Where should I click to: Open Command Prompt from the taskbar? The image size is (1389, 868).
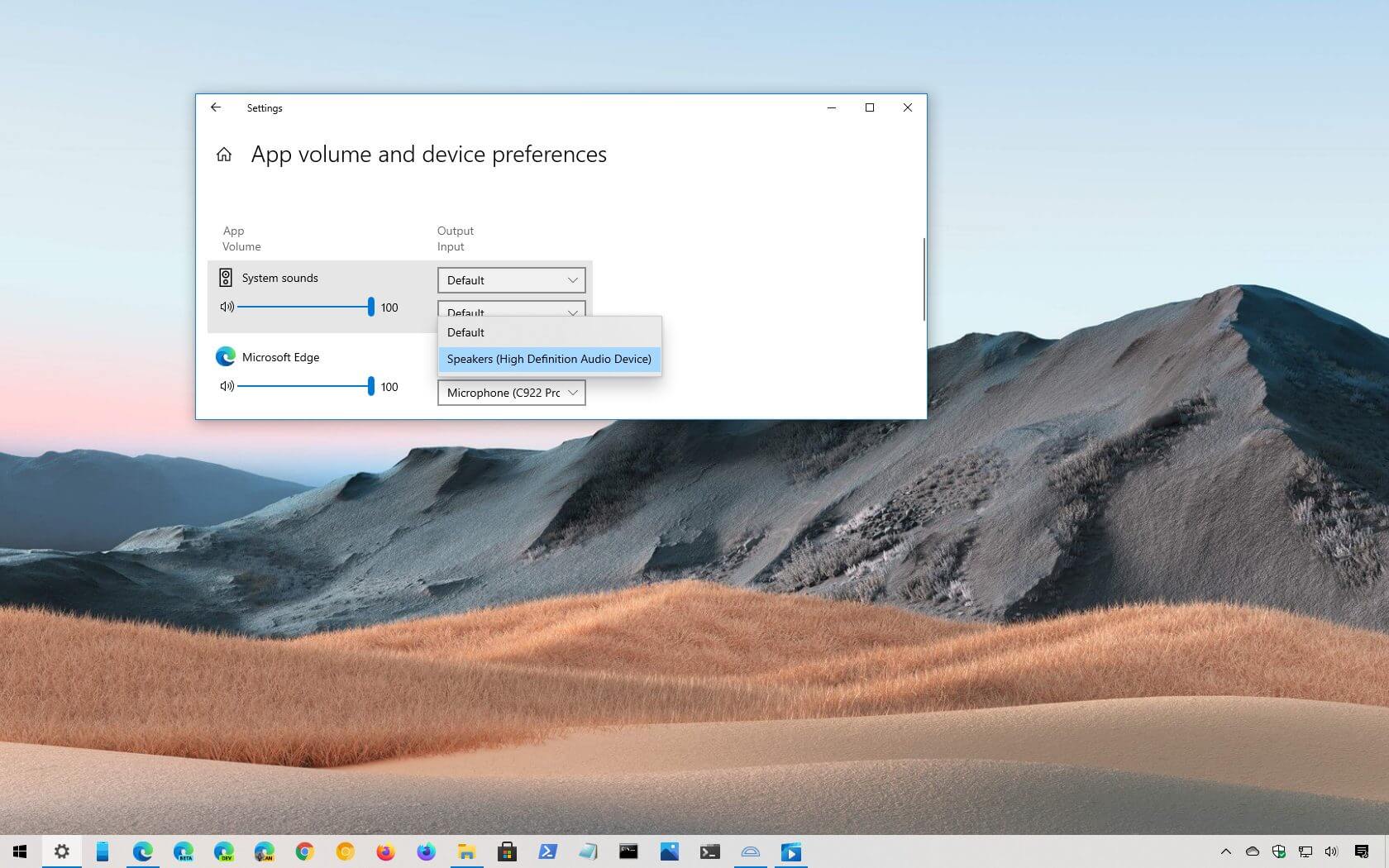coord(628,851)
